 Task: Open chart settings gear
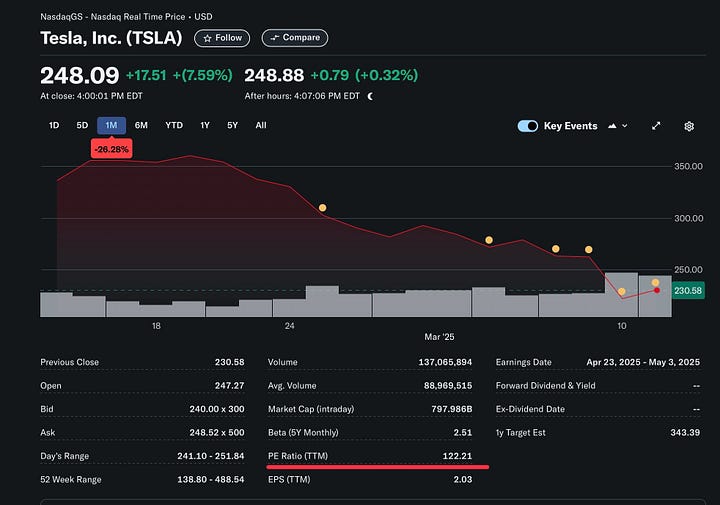pos(689,126)
